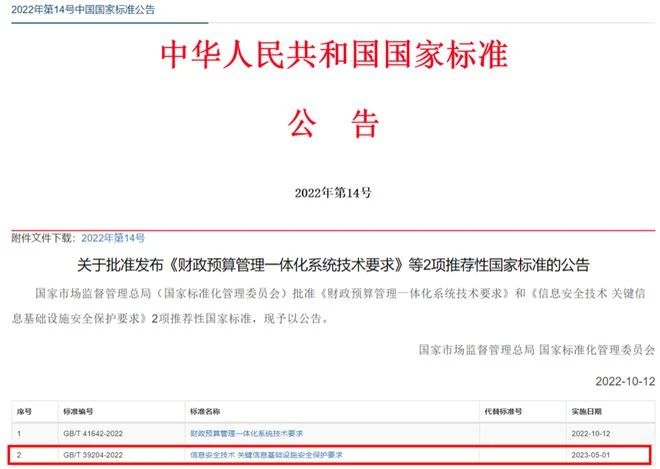Click the 代替标准号 column header
This screenshot has height=469, width=660.
point(503,411)
